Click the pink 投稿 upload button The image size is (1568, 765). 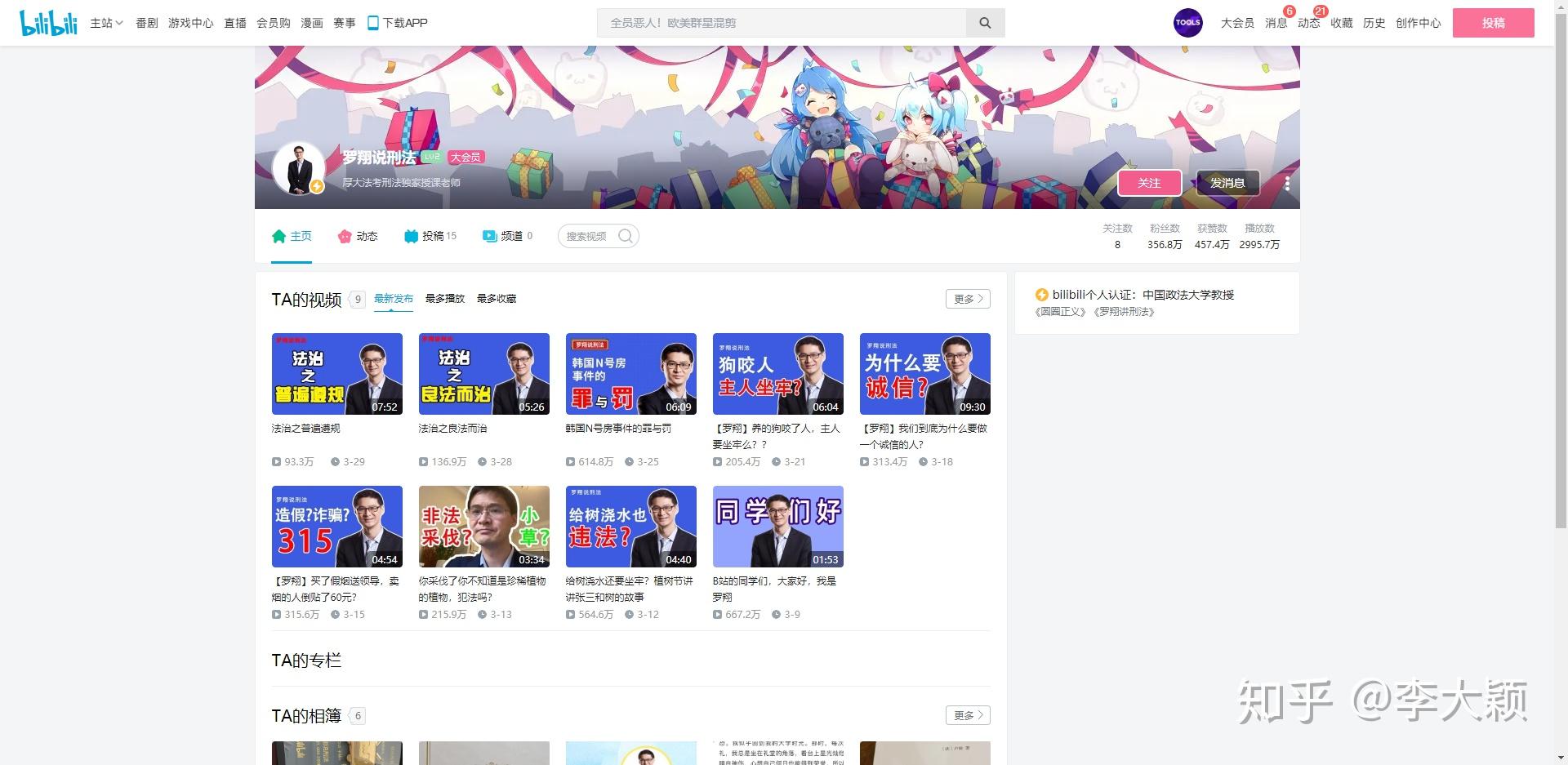[1493, 23]
